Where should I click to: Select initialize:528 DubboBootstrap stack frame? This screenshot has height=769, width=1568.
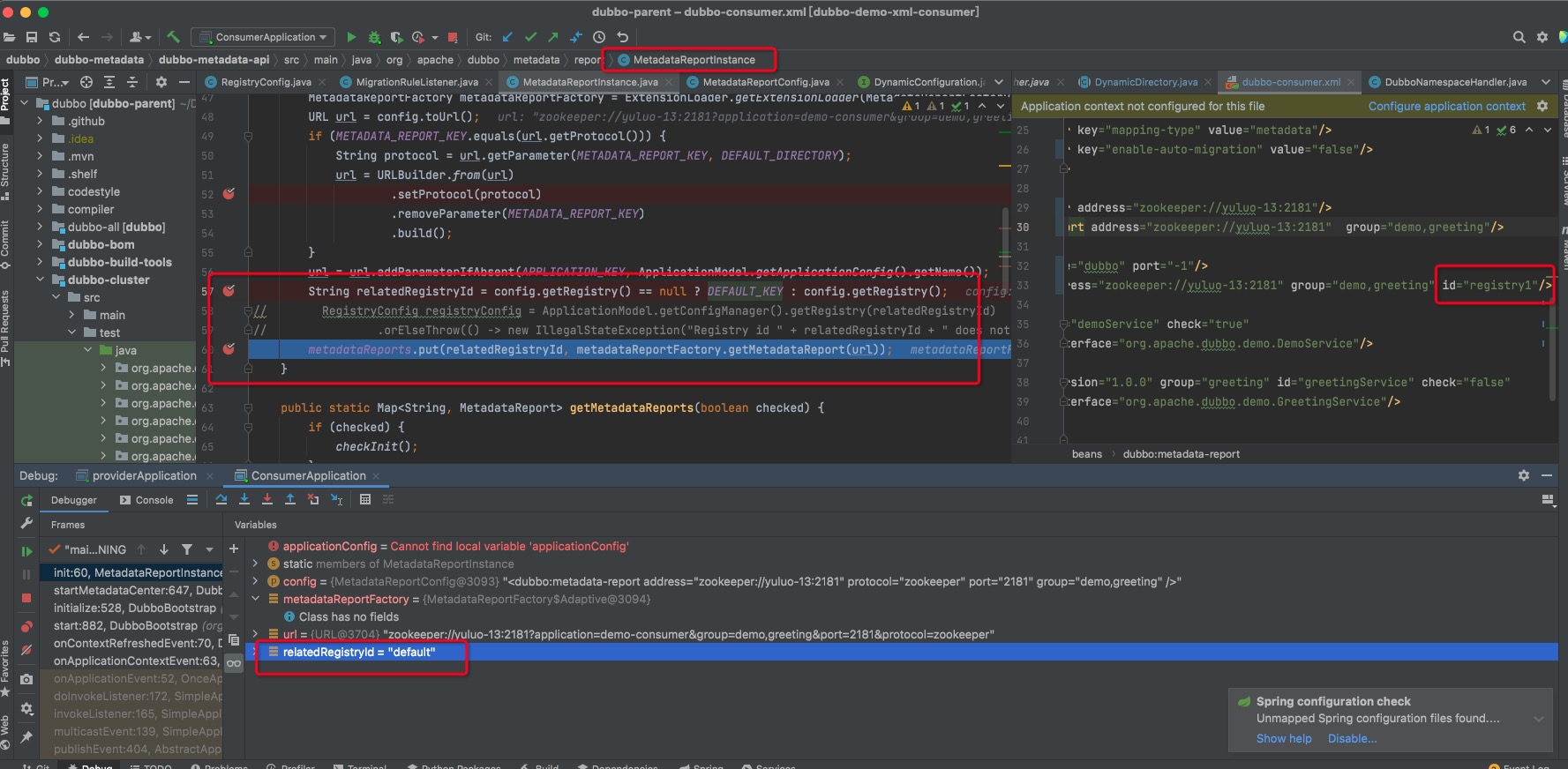[x=138, y=608]
